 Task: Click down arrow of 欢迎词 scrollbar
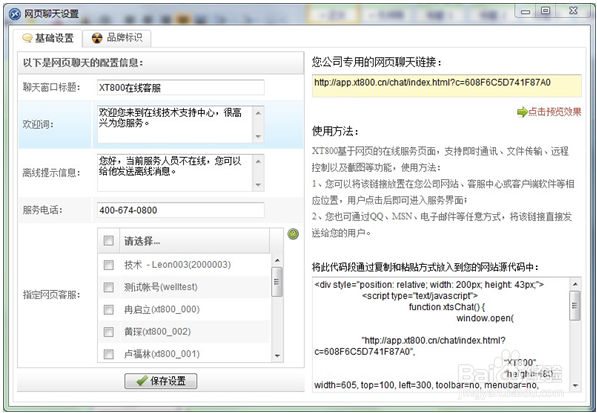[x=258, y=137]
